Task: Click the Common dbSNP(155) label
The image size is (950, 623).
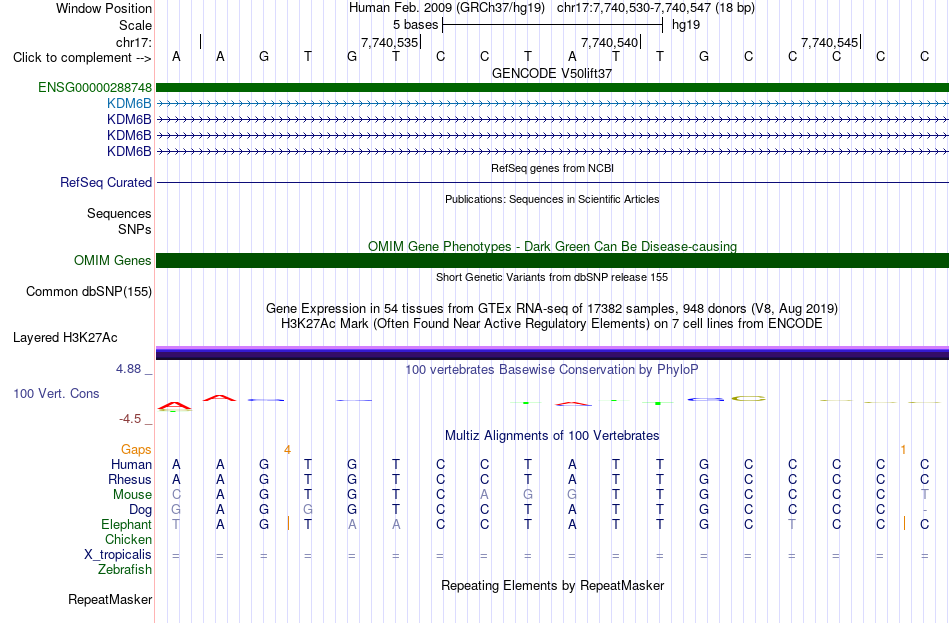Action: click(x=89, y=292)
